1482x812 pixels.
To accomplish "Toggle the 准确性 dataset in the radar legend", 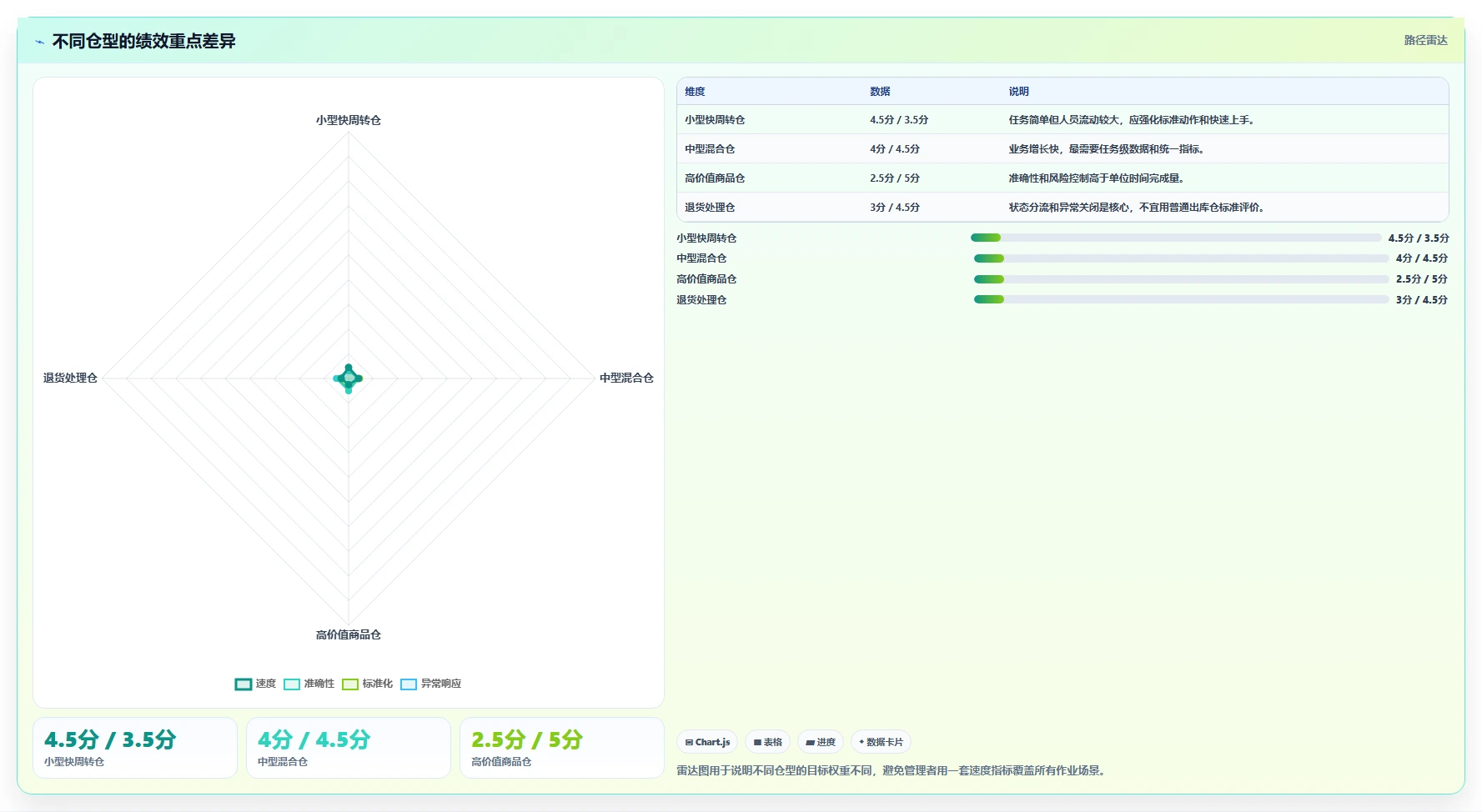I will pos(309,684).
